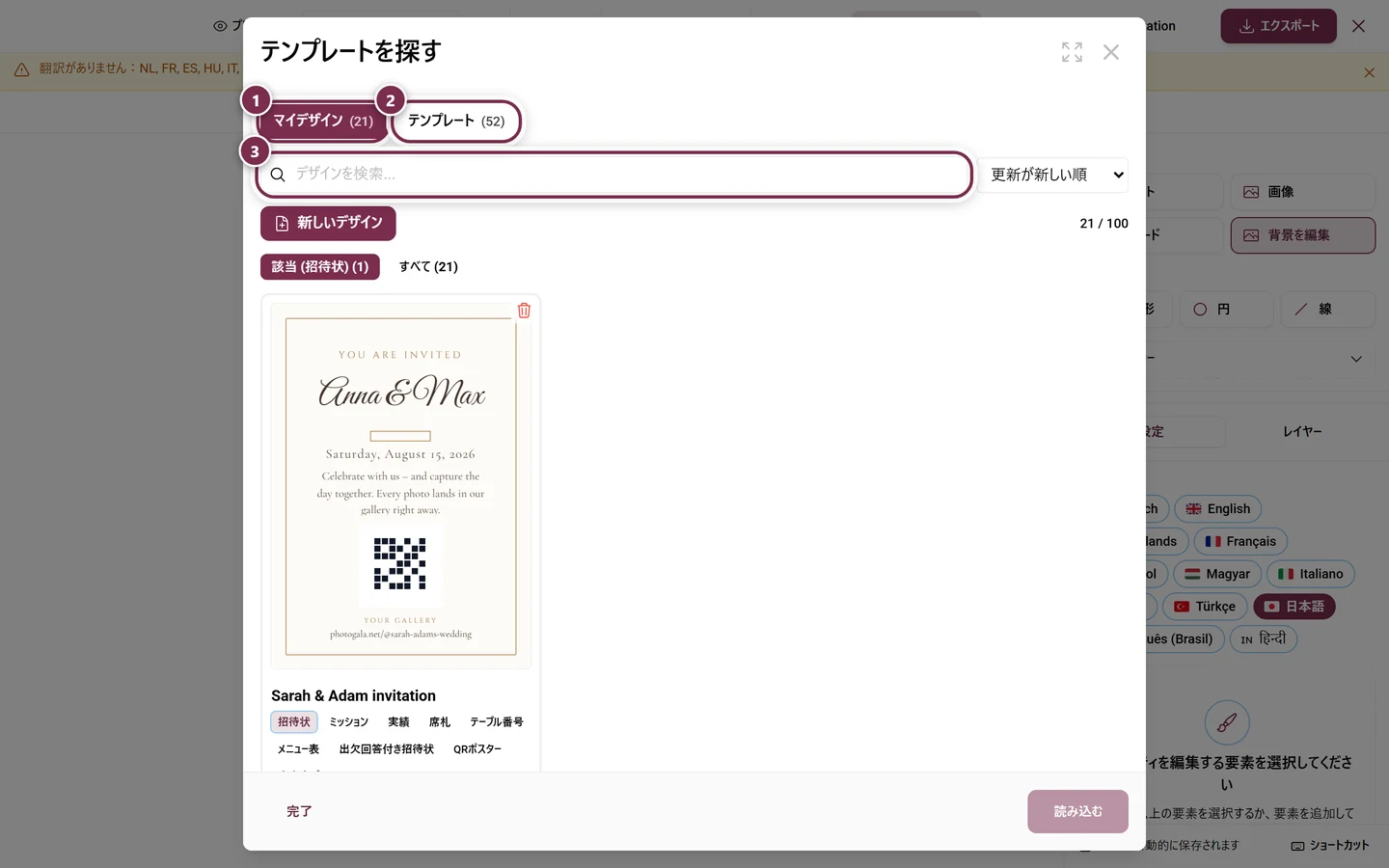
Task: Switch language to हिन्दी
Action: [1264, 639]
